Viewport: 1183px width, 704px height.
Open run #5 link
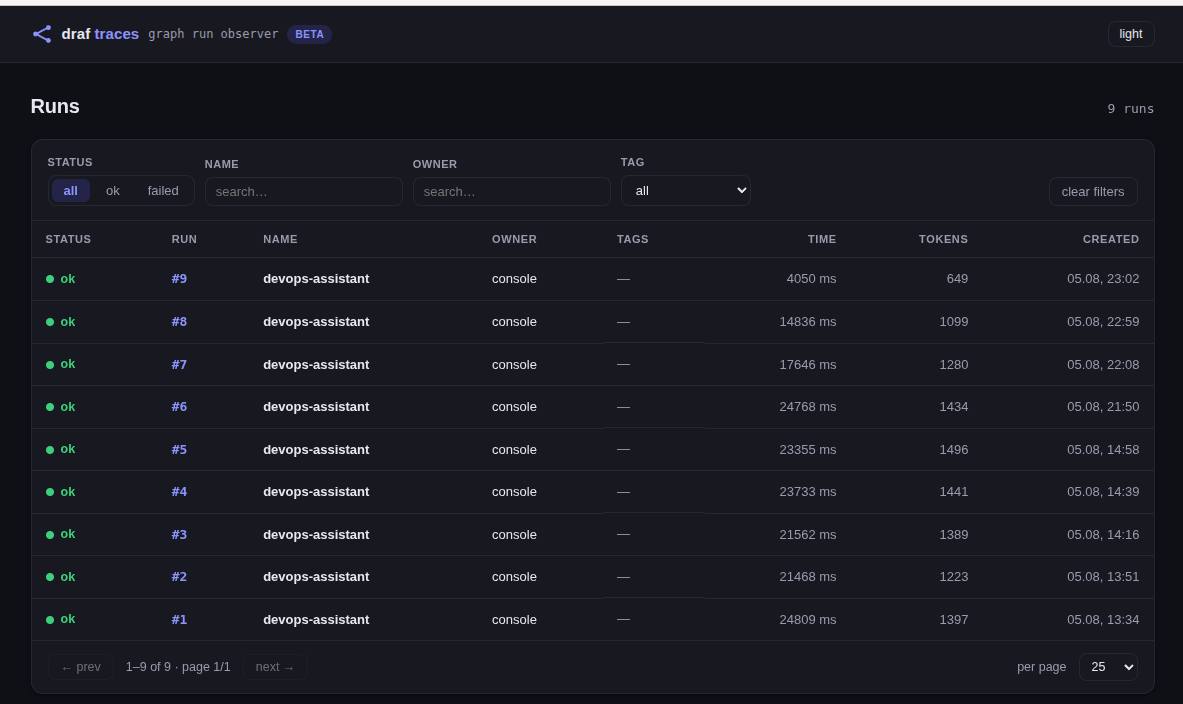click(x=179, y=450)
